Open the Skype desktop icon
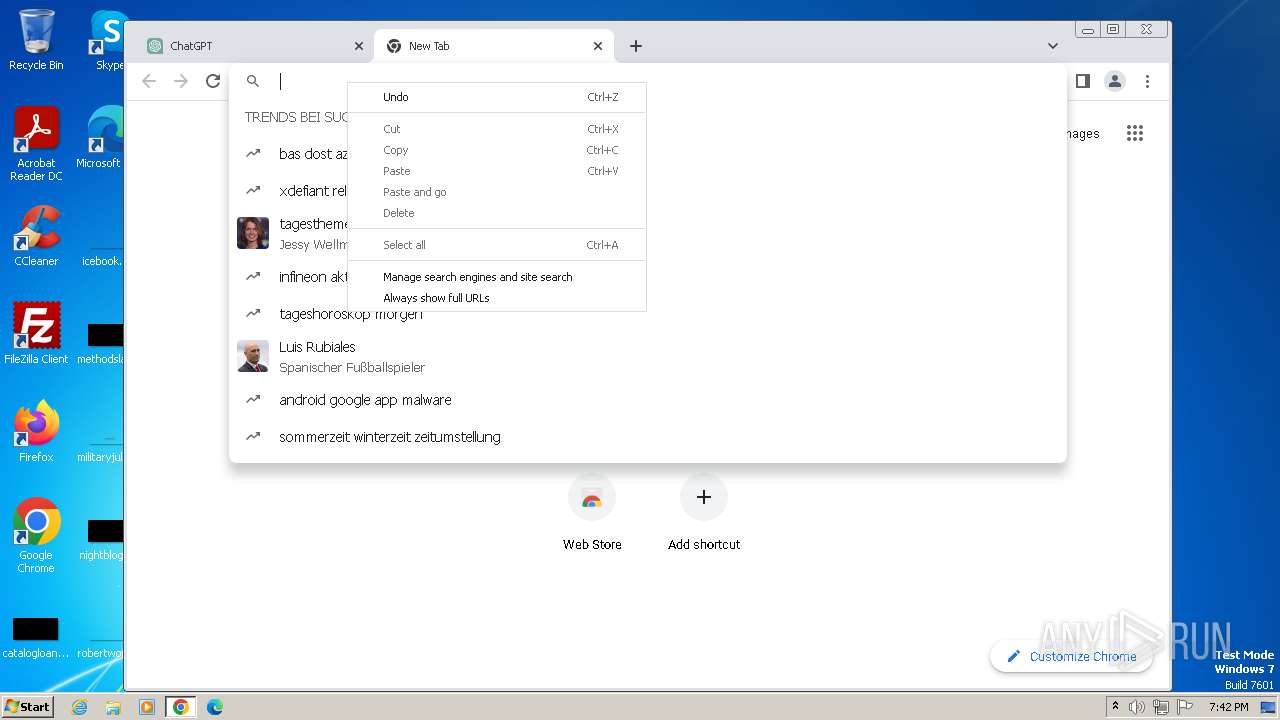This screenshot has height=720, width=1280. click(x=107, y=40)
